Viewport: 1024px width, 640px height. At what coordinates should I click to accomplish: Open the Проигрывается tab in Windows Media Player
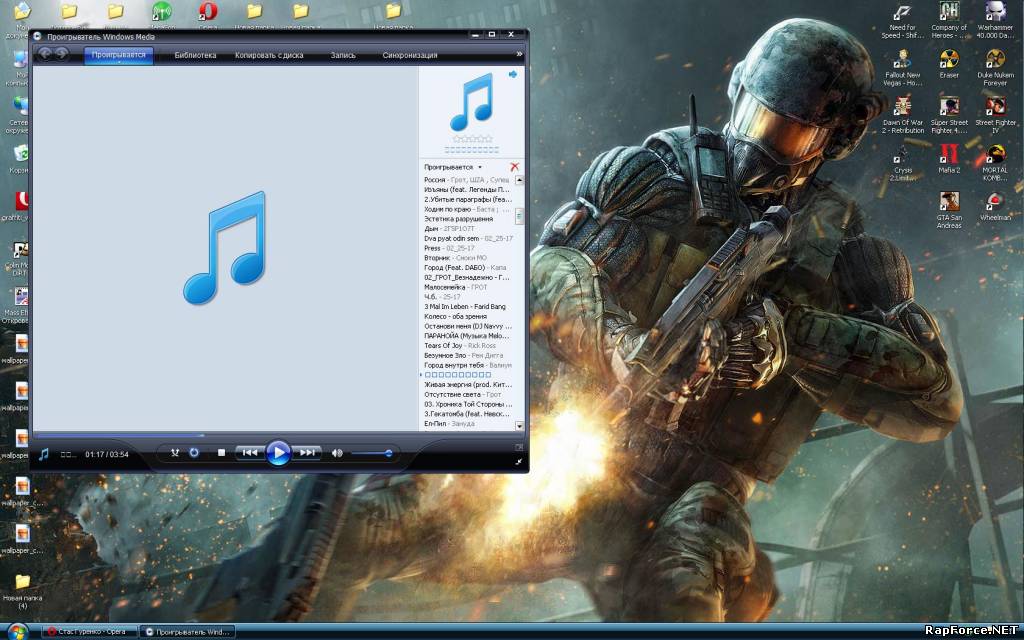[x=119, y=55]
